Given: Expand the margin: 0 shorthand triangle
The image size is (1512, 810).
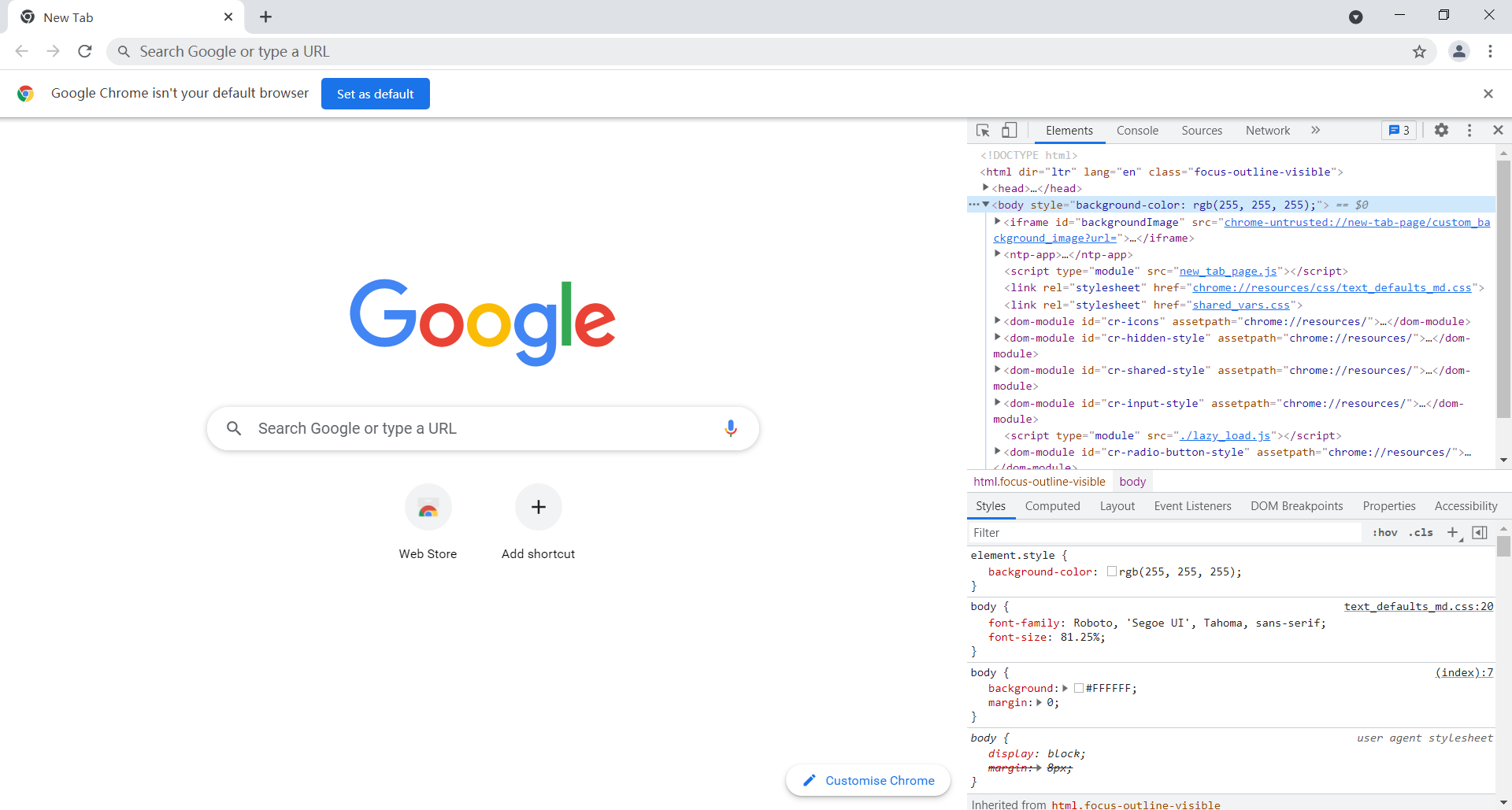Looking at the screenshot, I should click(x=1039, y=702).
